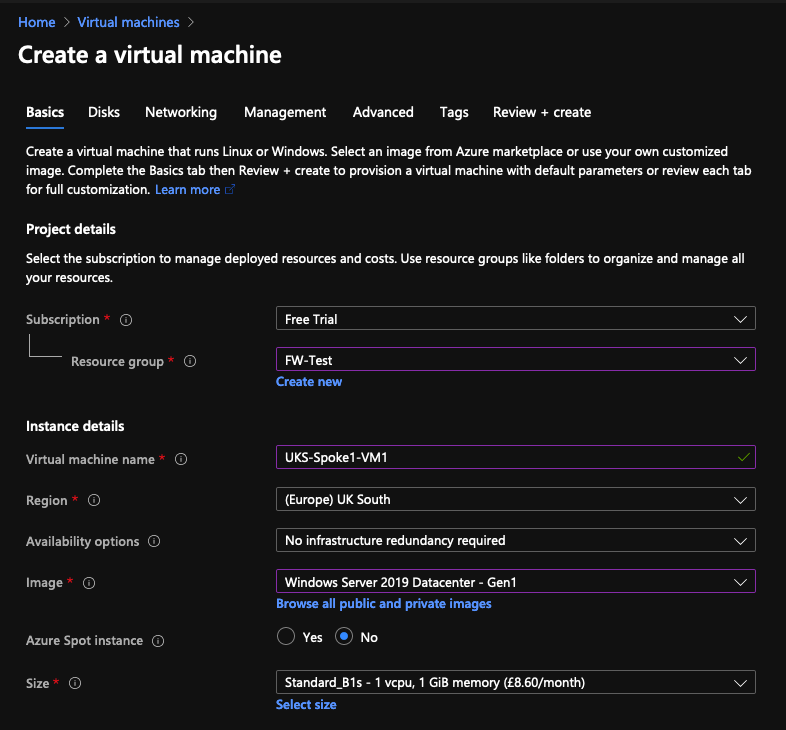Click the Resource group info icon

point(190,361)
